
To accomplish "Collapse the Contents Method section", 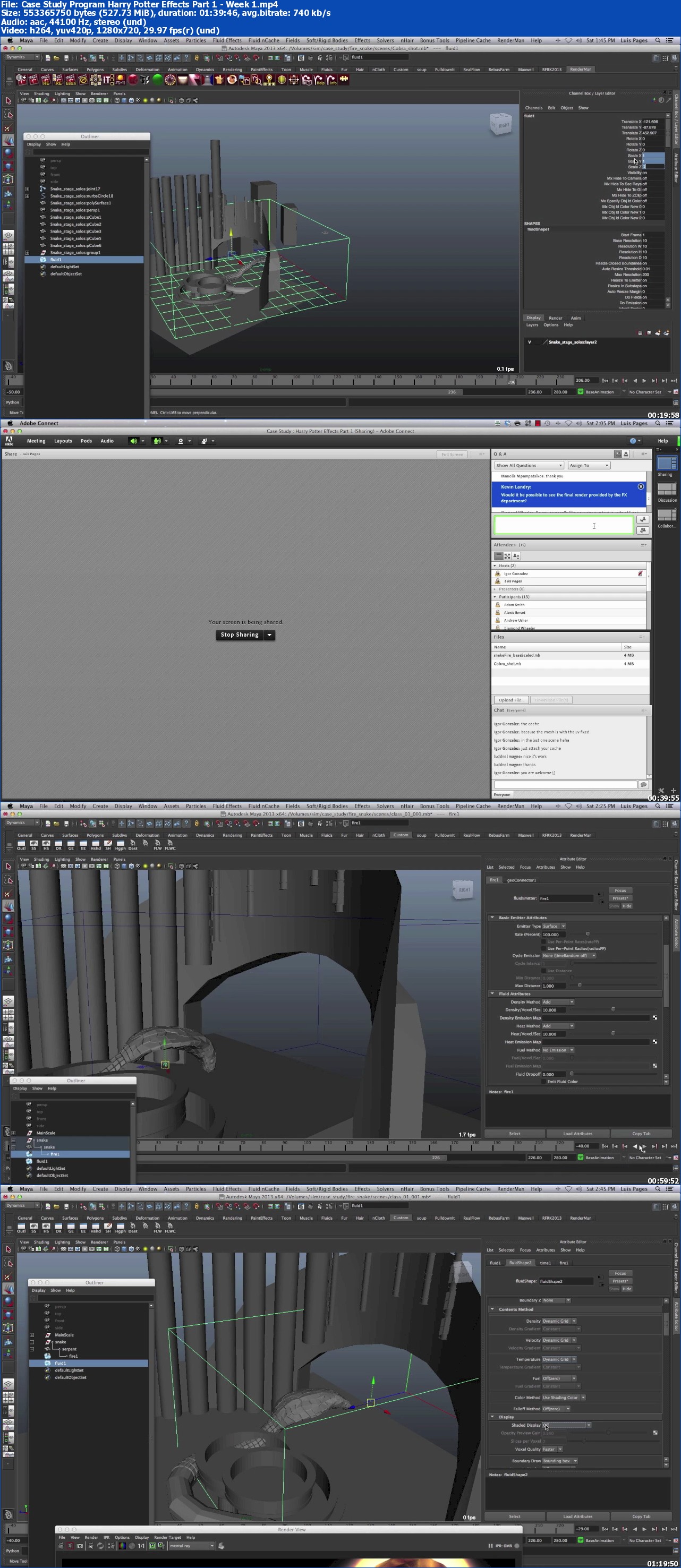I will pos(492,1309).
